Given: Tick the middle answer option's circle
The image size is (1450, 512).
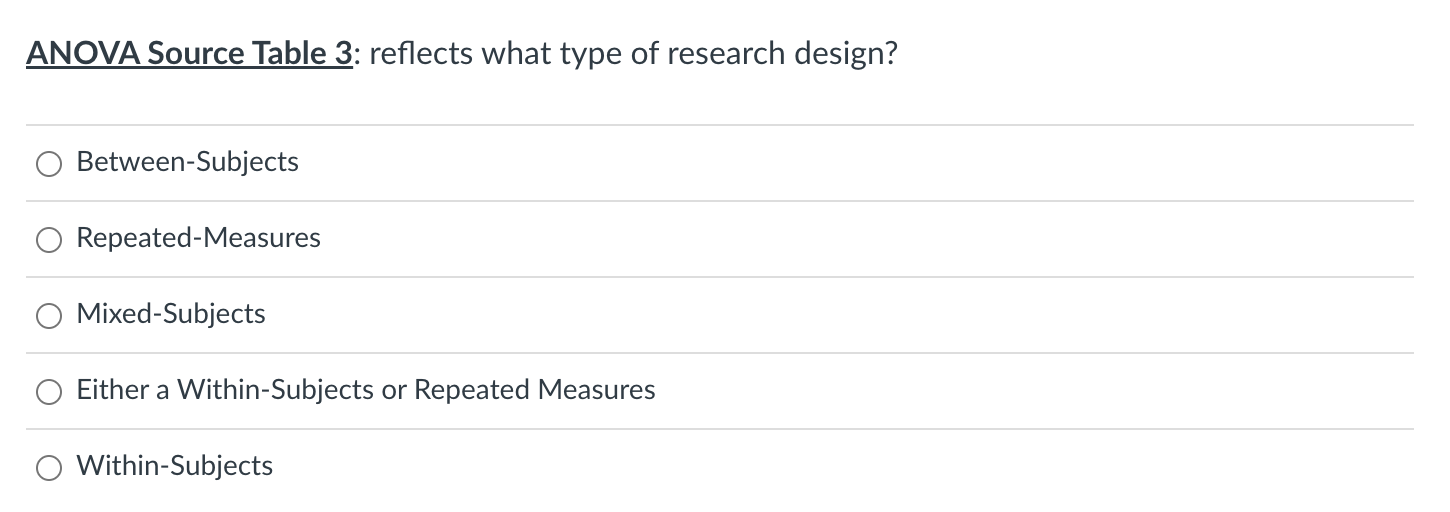Looking at the screenshot, I should point(50,315).
